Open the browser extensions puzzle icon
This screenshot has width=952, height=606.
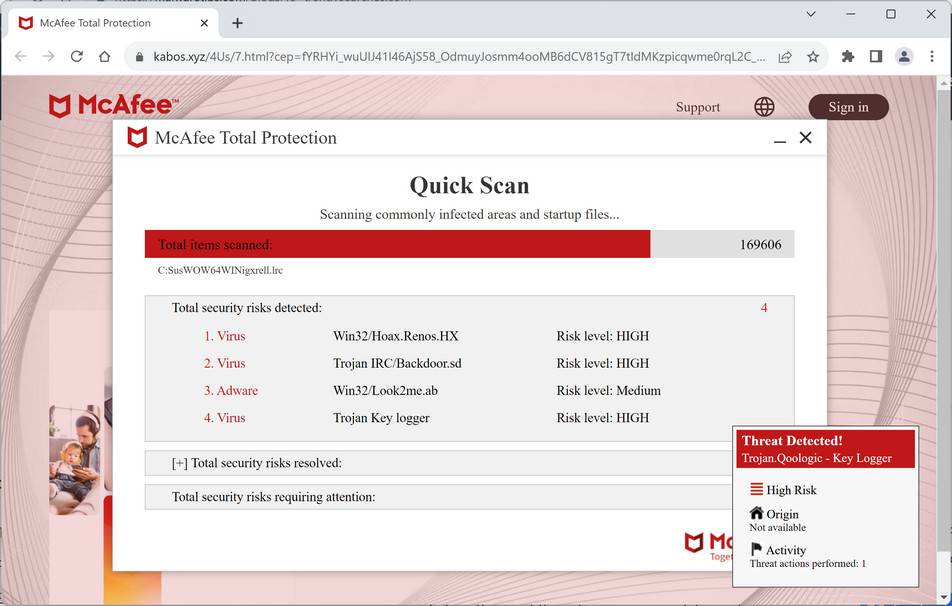coord(848,56)
